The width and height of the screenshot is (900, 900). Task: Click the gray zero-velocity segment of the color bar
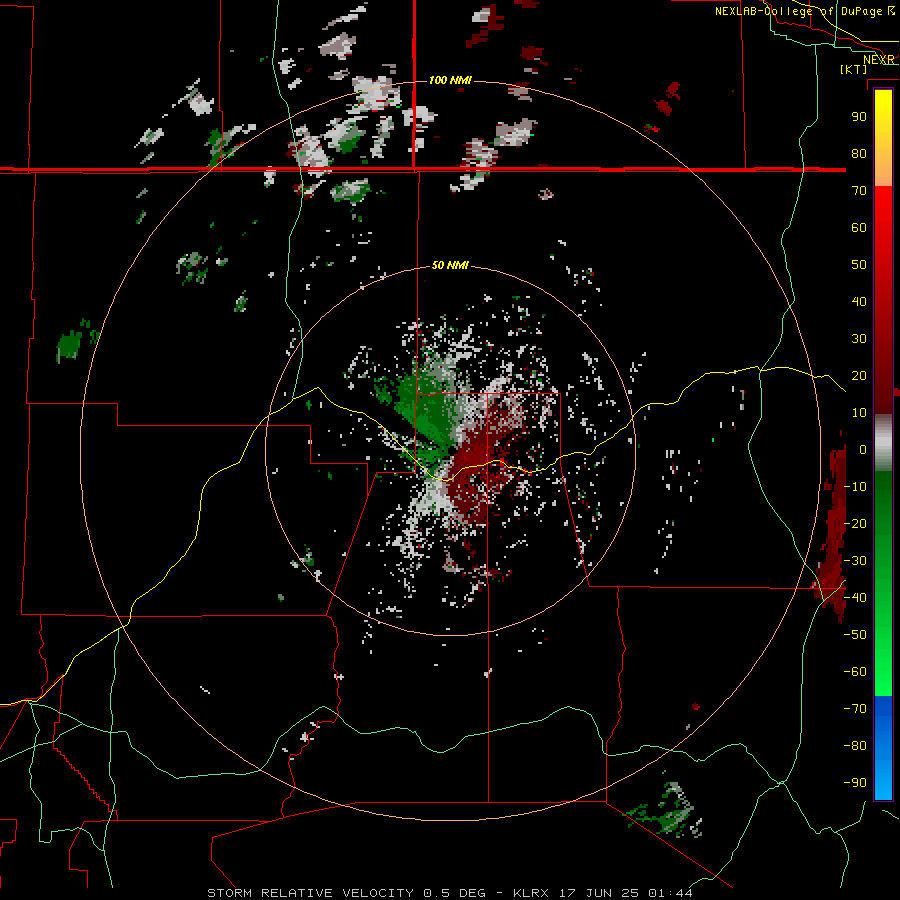tap(883, 443)
